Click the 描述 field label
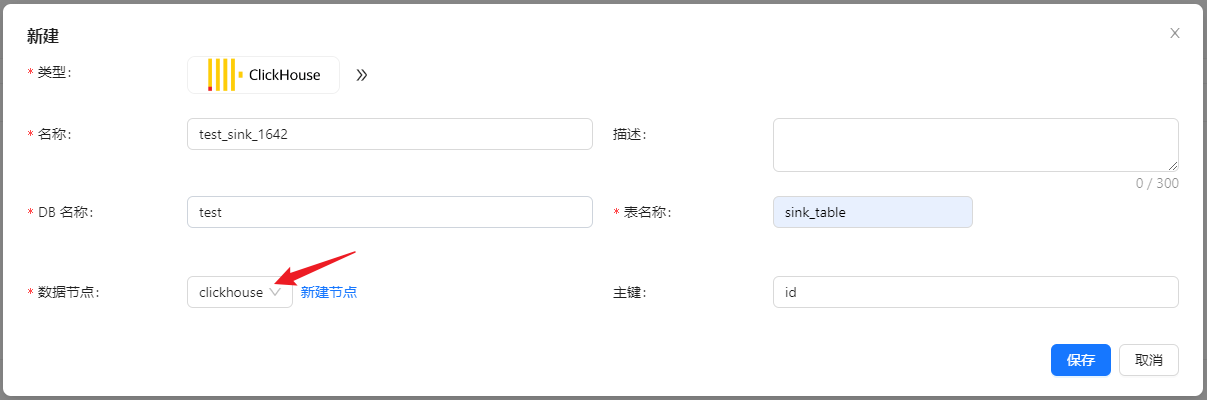This screenshot has height=400, width=1207. (x=630, y=134)
